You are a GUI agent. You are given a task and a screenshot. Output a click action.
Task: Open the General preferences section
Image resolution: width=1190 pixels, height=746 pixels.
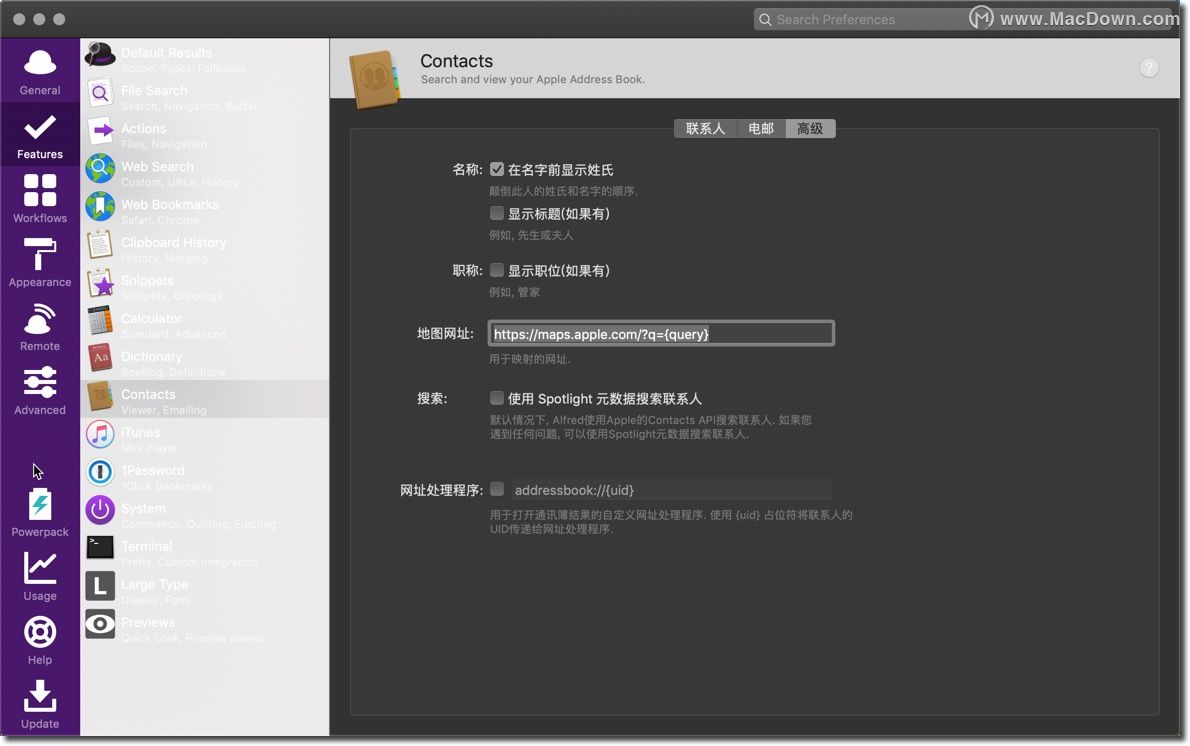(x=39, y=72)
